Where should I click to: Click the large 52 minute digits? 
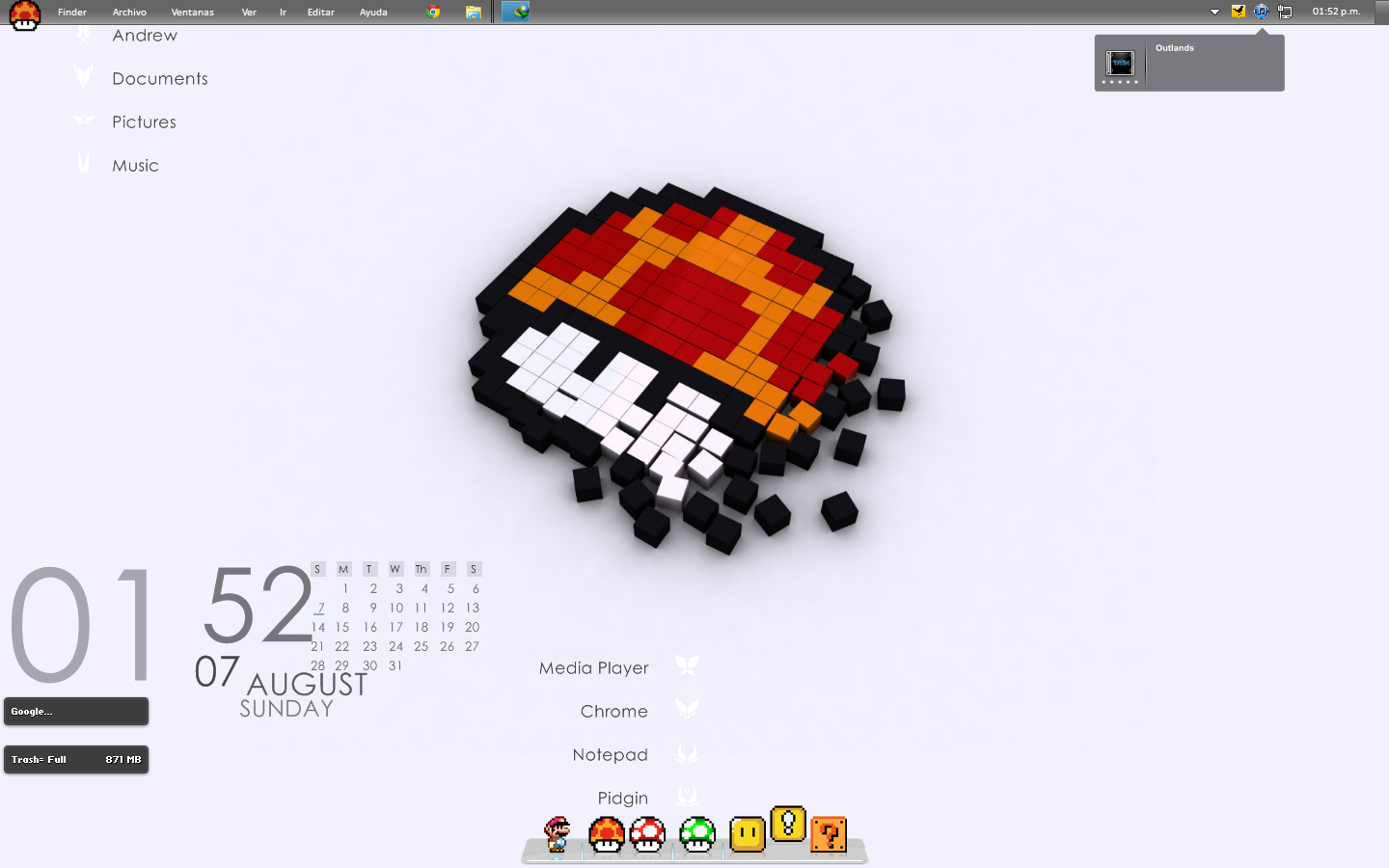click(x=258, y=605)
